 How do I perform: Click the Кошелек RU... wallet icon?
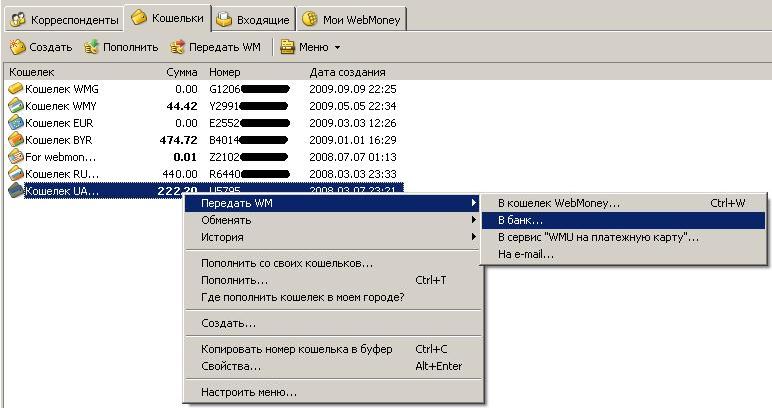[16, 174]
